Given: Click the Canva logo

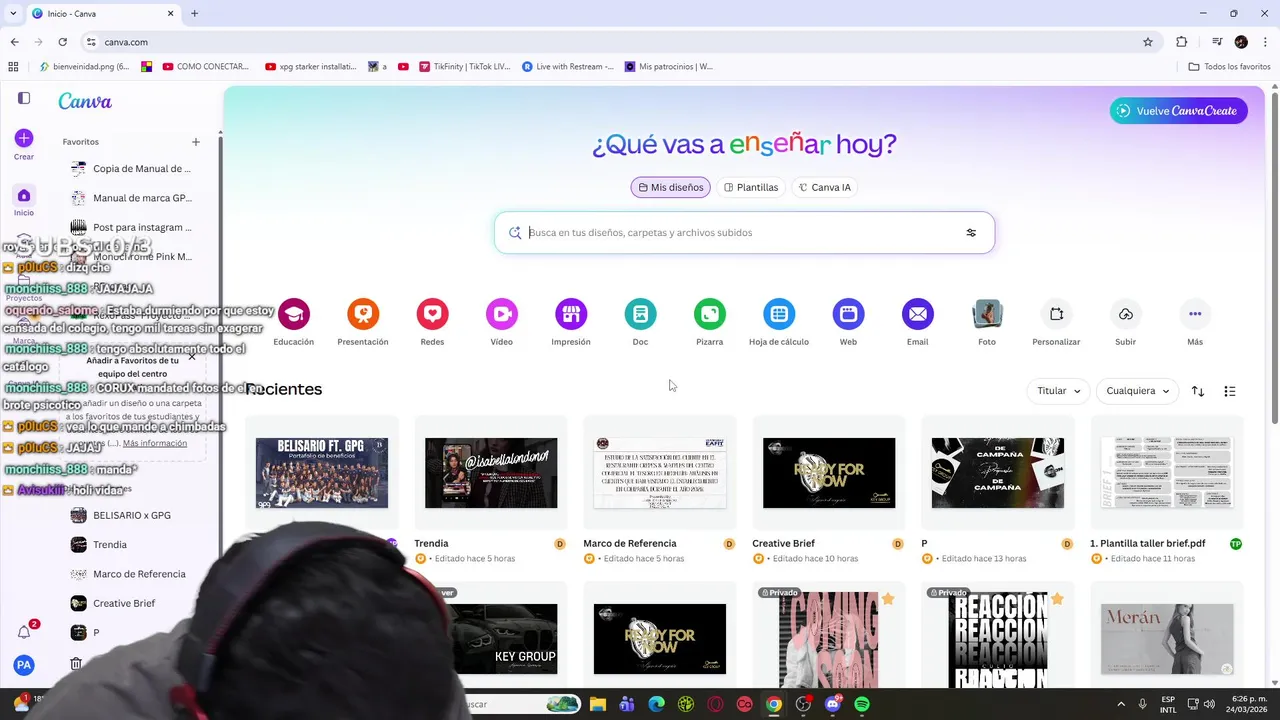Looking at the screenshot, I should tap(85, 101).
